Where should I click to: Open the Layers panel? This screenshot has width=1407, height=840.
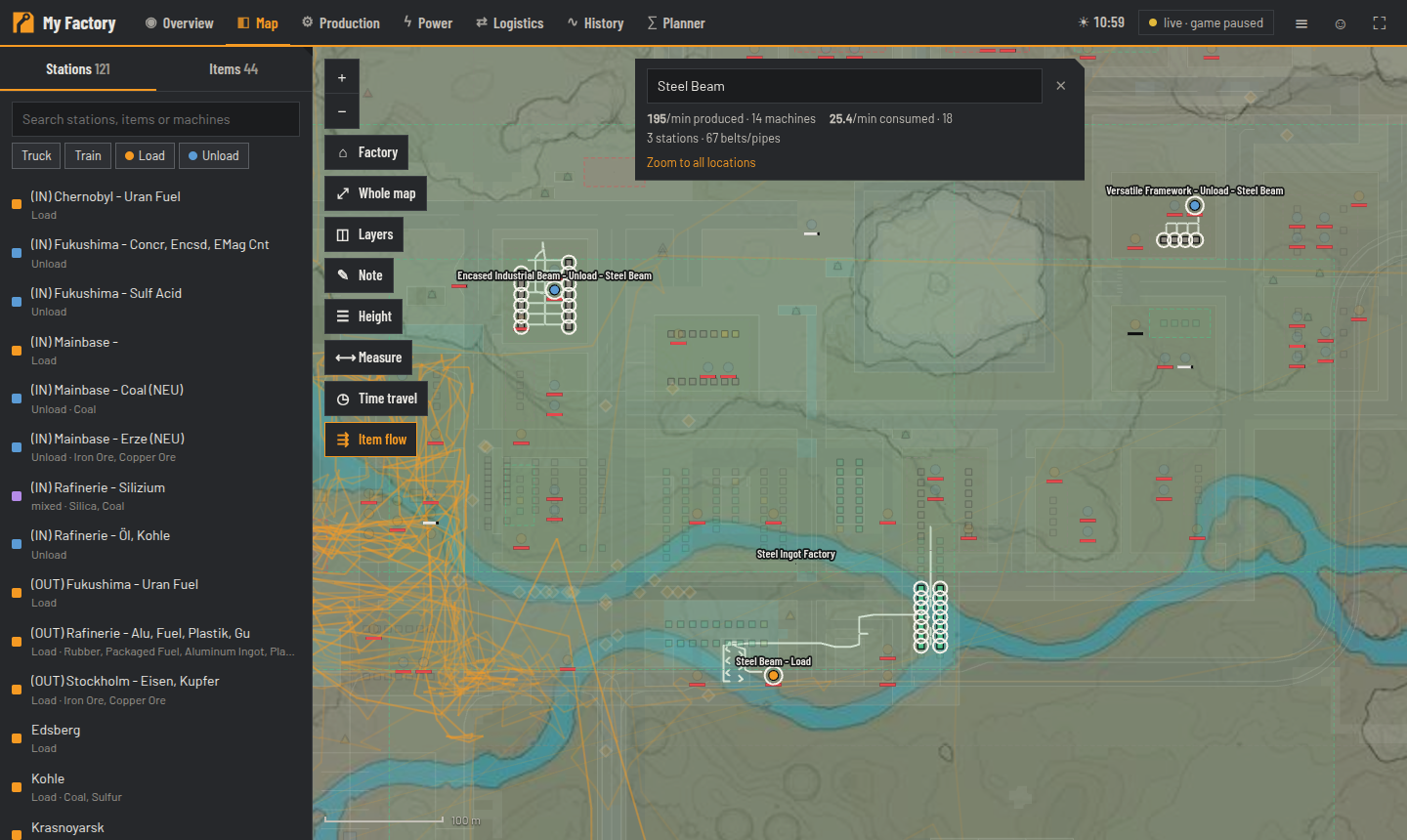(364, 234)
